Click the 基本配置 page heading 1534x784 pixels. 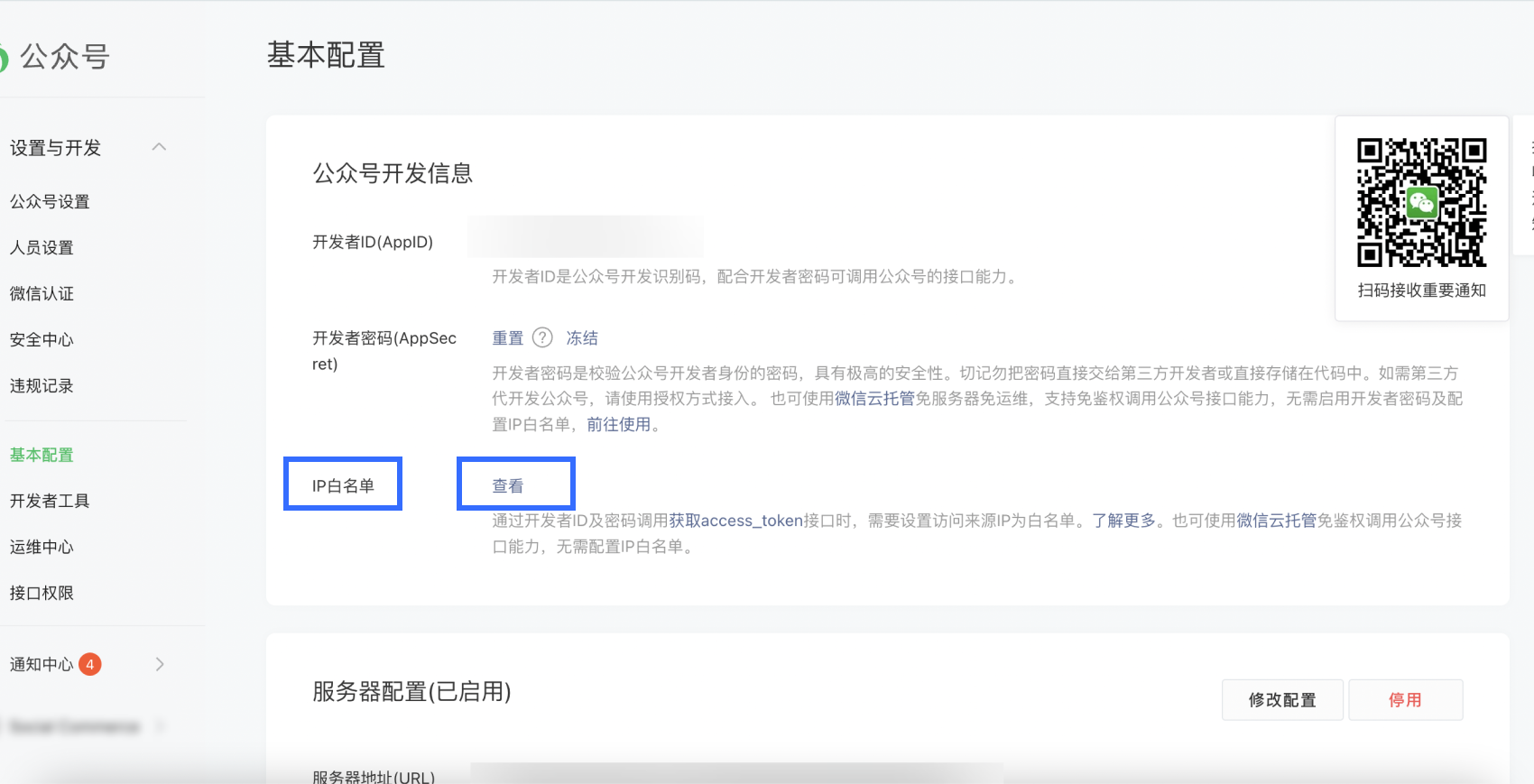tap(326, 55)
